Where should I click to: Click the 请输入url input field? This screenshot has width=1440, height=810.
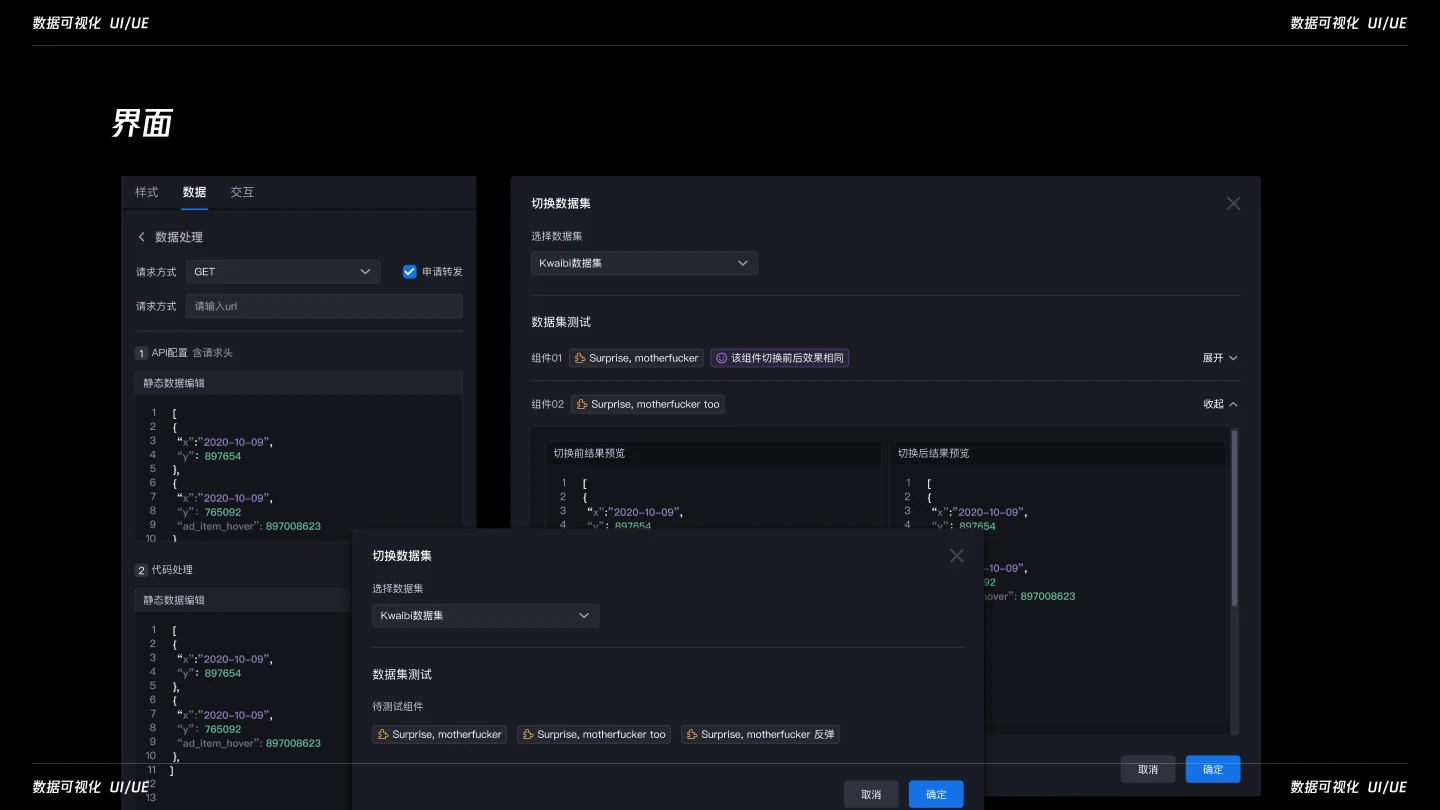point(324,306)
